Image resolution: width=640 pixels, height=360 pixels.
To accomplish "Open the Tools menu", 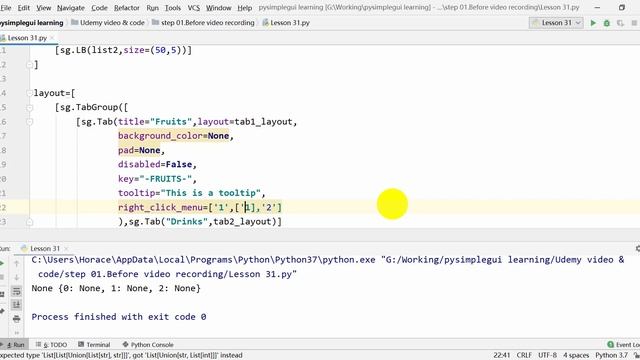I will point(173,8).
